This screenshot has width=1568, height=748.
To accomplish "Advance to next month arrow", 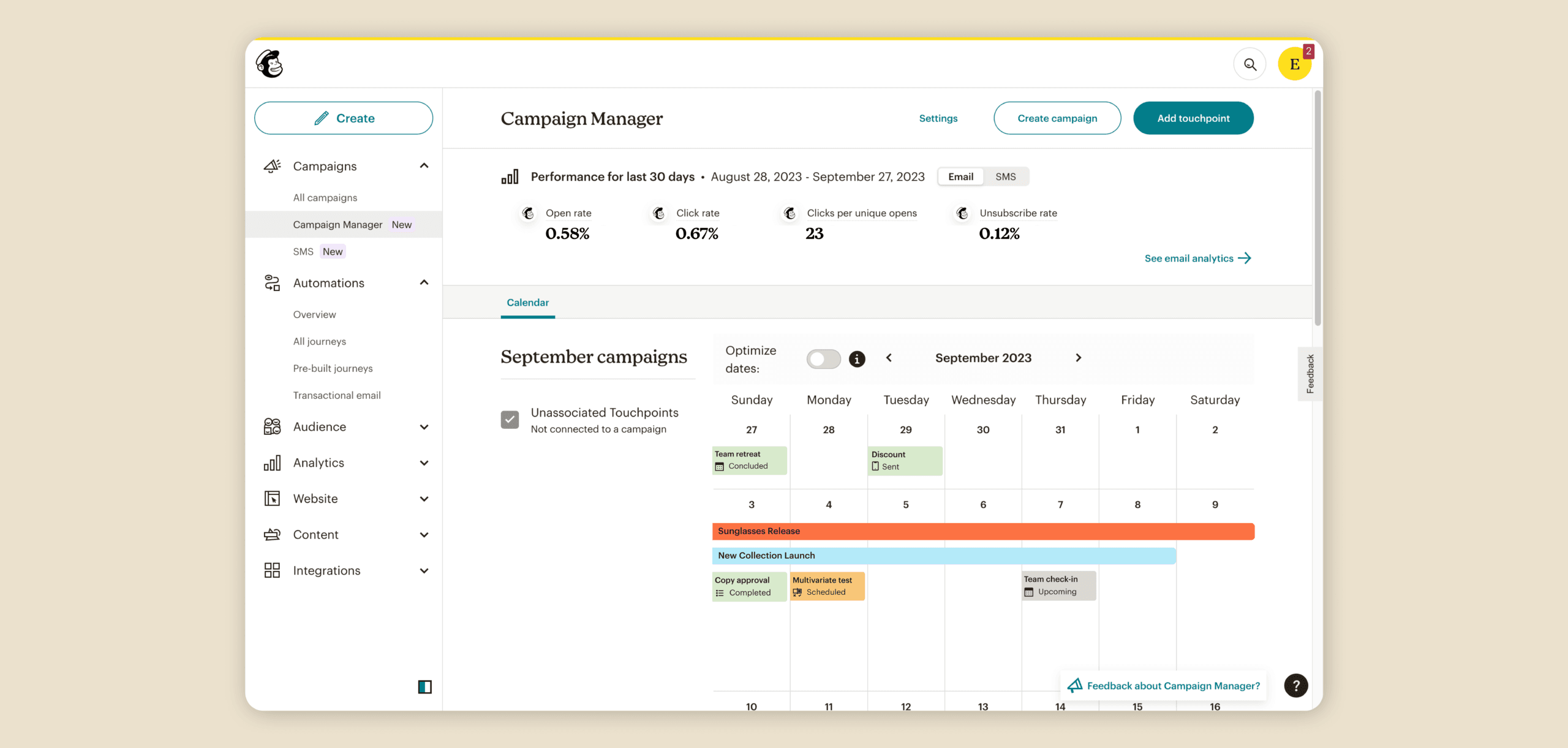I will point(1079,358).
